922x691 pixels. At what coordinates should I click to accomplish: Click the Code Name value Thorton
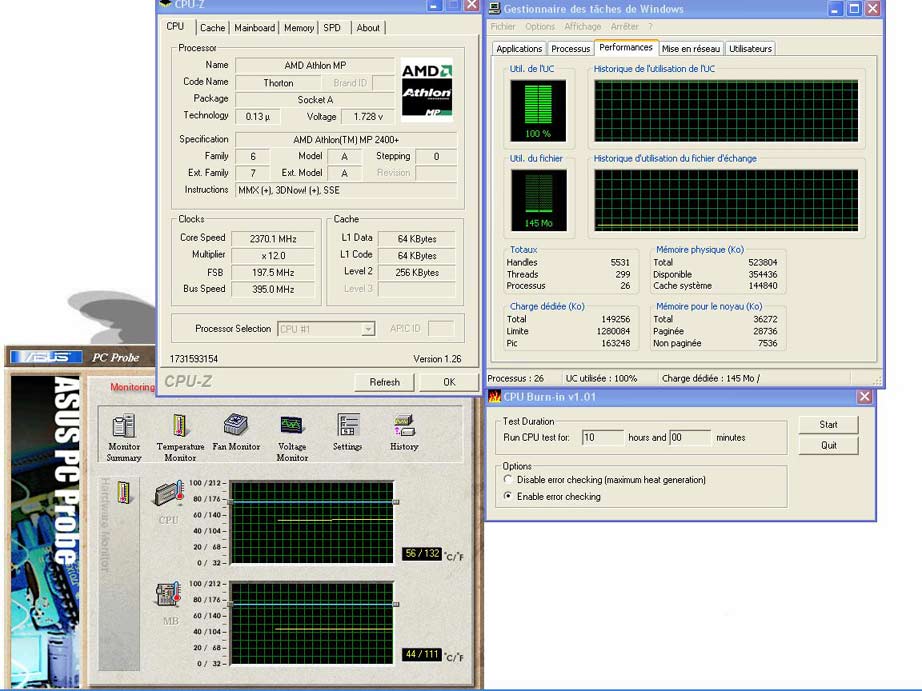coord(278,83)
